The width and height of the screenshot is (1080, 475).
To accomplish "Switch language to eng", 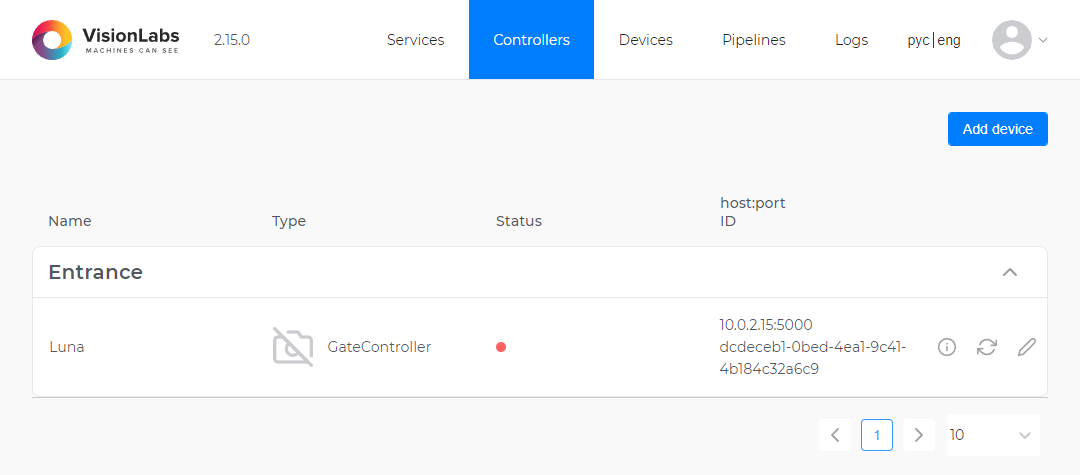I will pyautogui.click(x=949, y=41).
